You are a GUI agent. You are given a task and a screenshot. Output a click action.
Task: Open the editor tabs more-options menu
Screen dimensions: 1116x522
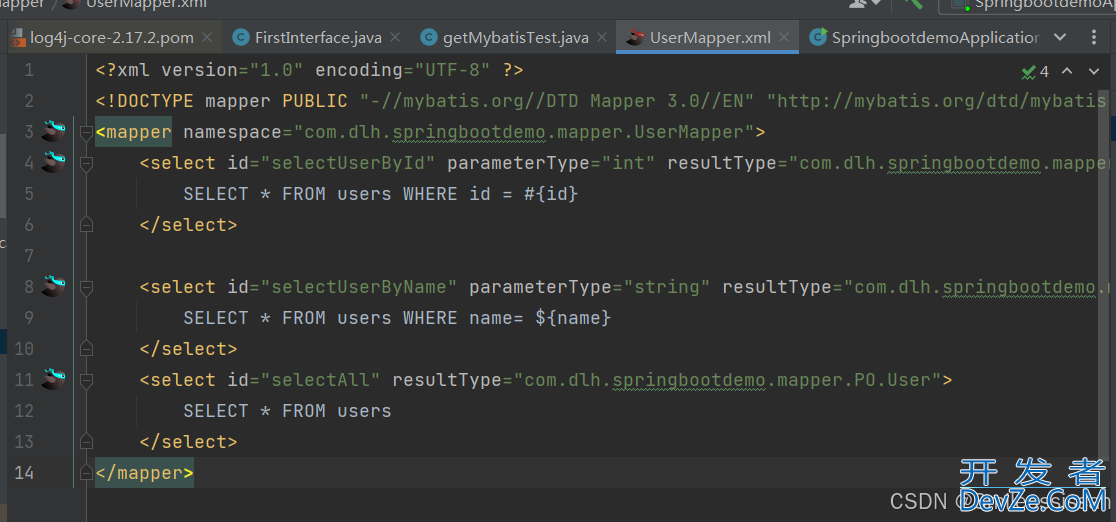[1094, 37]
